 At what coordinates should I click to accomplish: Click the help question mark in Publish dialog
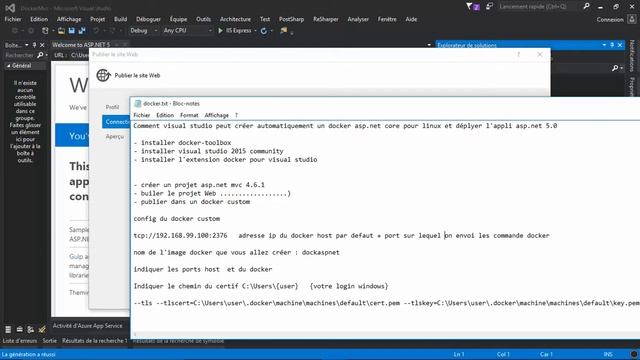[519, 54]
